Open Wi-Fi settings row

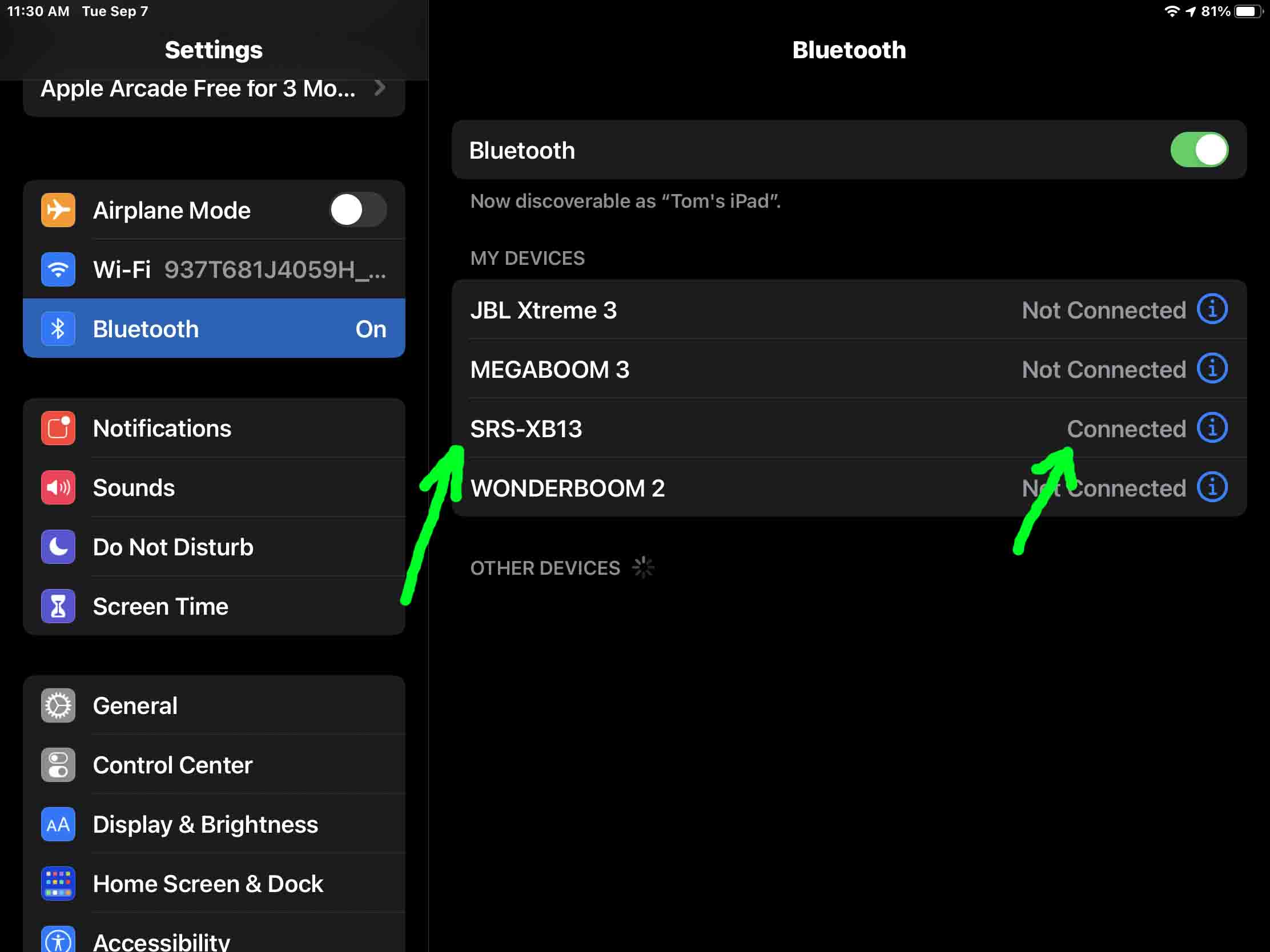(x=214, y=269)
